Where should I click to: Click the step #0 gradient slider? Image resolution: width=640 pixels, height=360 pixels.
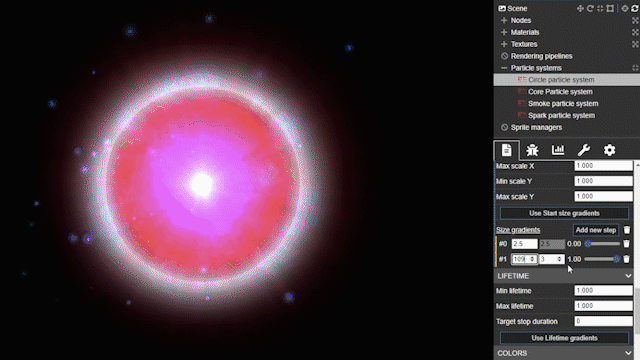tap(602, 244)
